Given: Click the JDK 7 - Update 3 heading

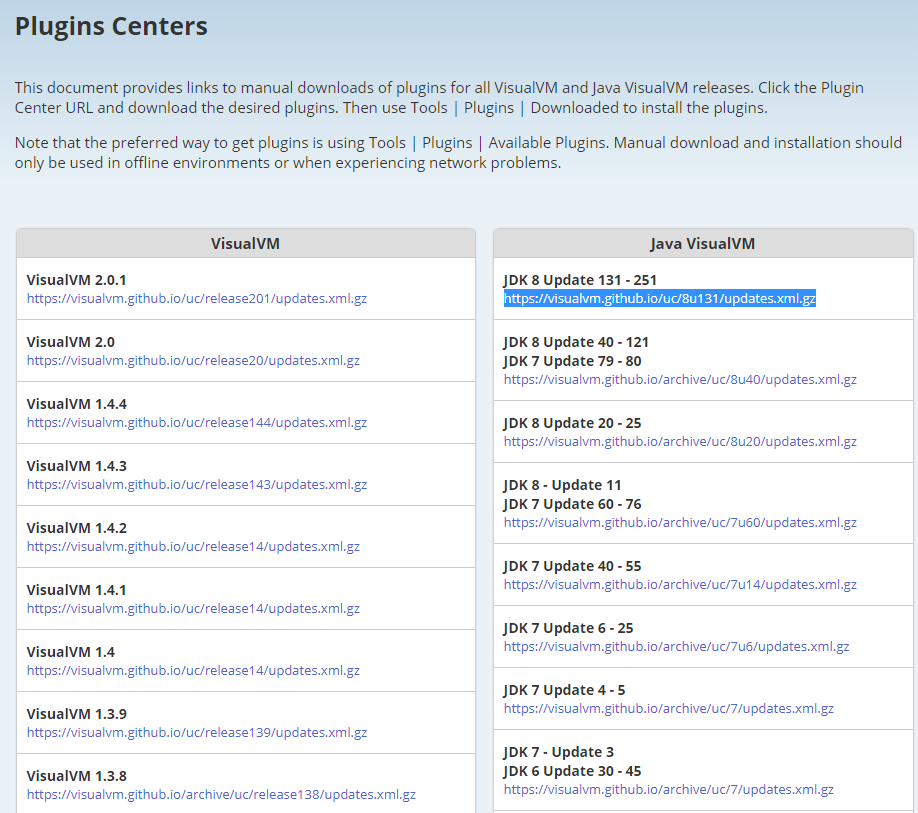Looking at the screenshot, I should pyautogui.click(x=559, y=753).
